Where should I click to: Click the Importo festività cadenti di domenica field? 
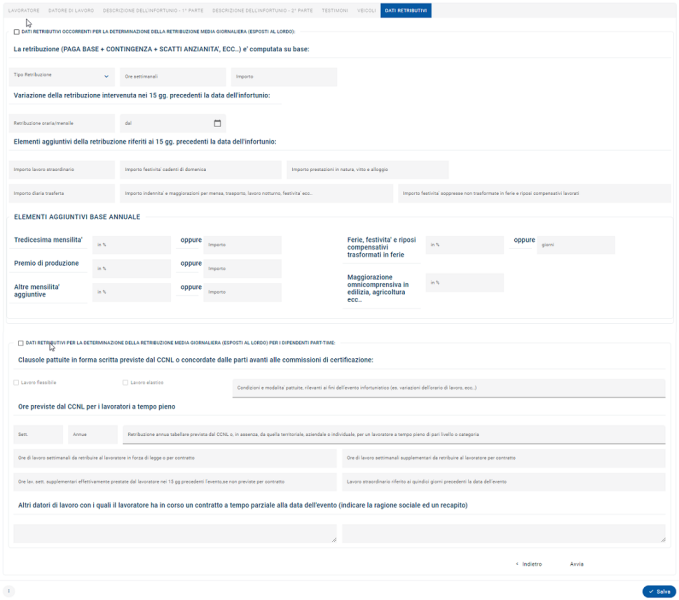click(201, 170)
